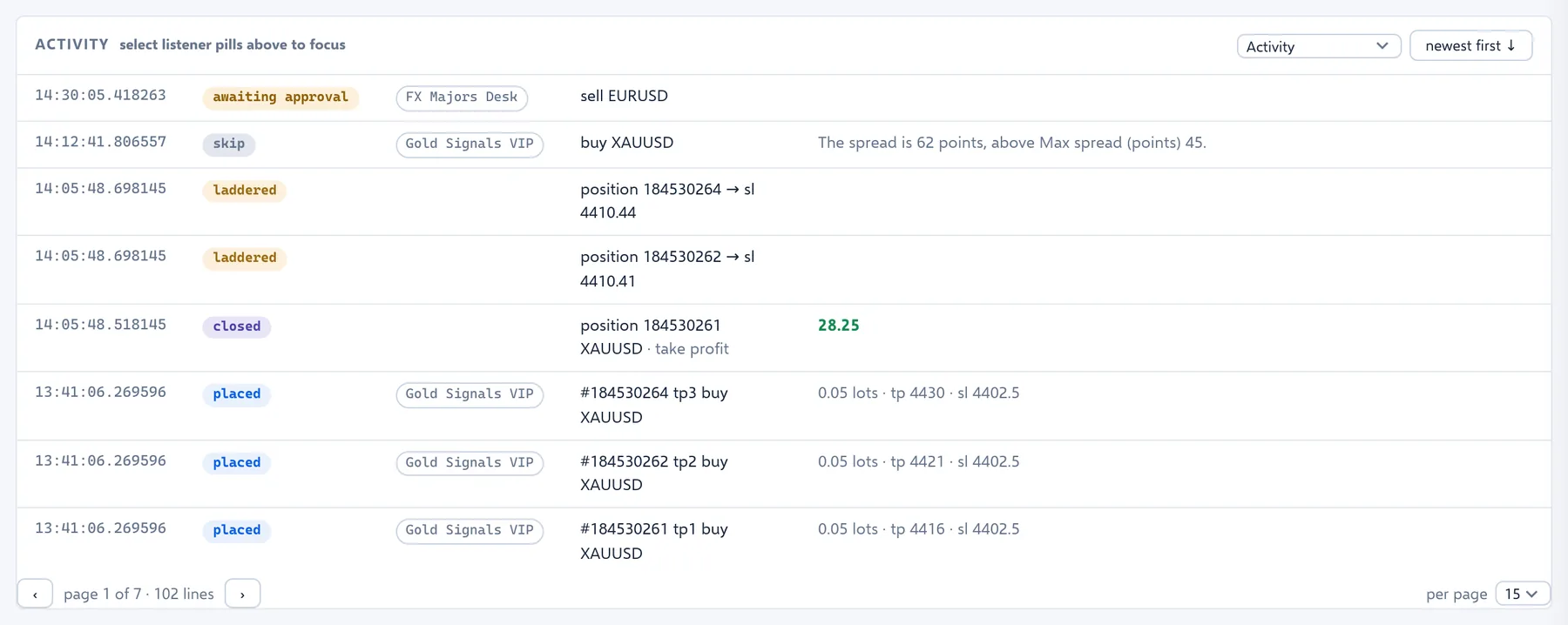
Task: Go to the next page arrow
Action: 242,594
